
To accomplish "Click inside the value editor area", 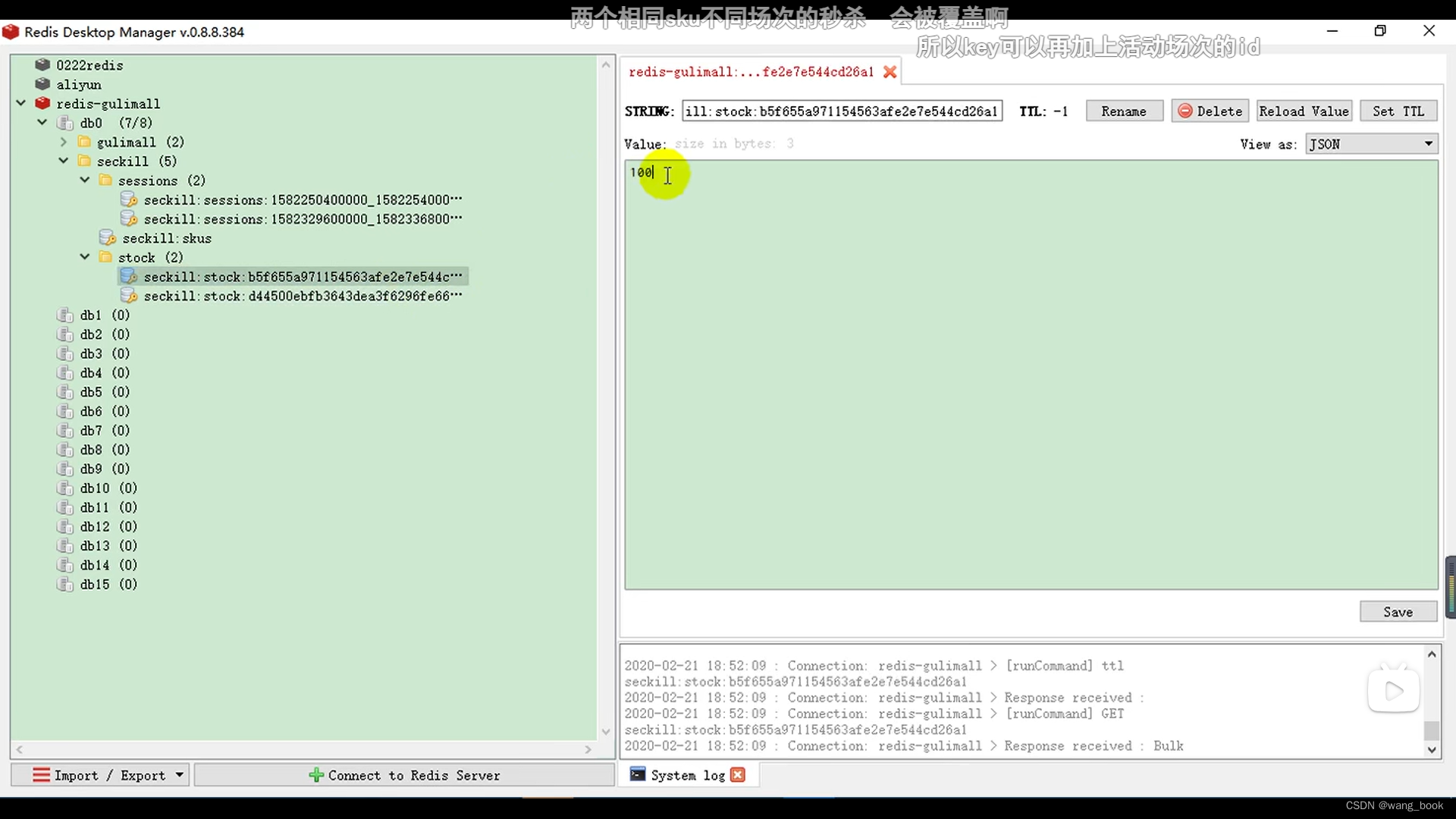I will coord(1031,375).
